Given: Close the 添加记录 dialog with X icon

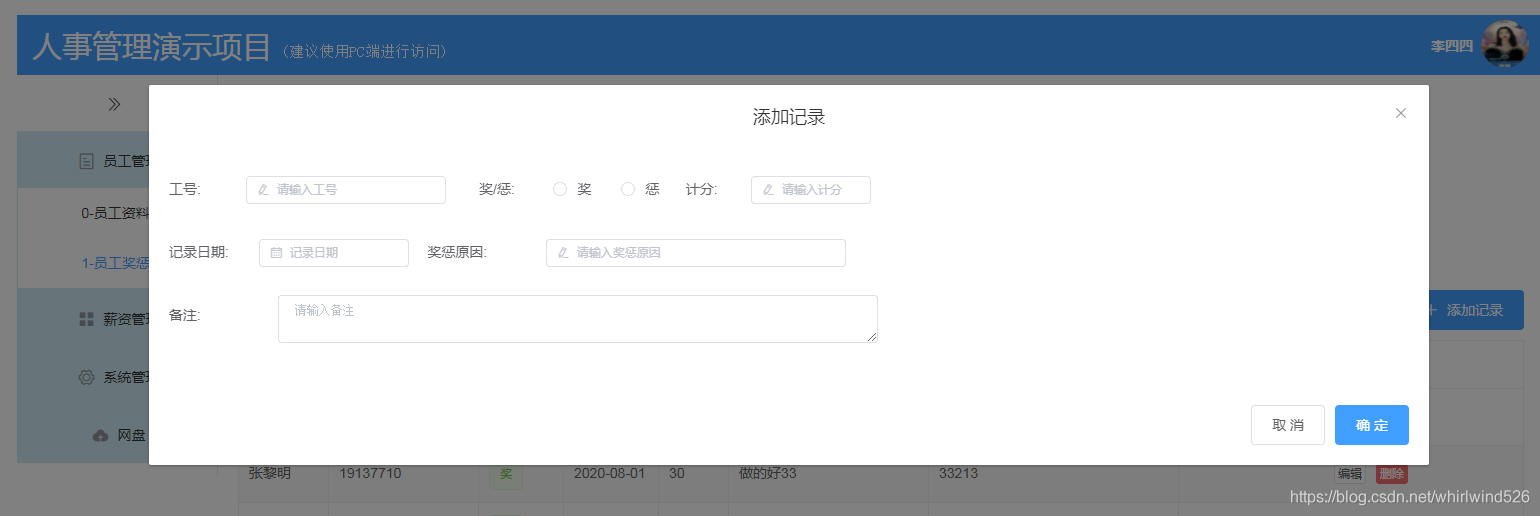Looking at the screenshot, I should [x=1400, y=113].
